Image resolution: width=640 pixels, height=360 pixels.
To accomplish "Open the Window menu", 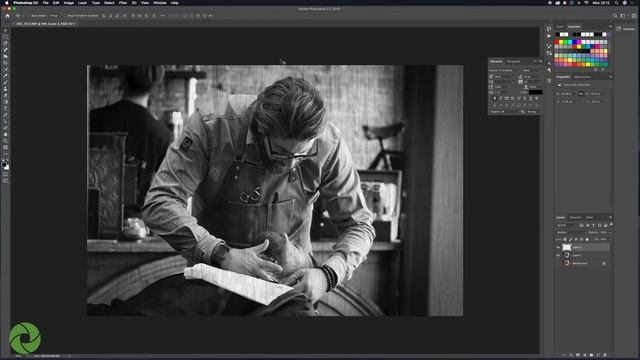I will pos(160,3).
